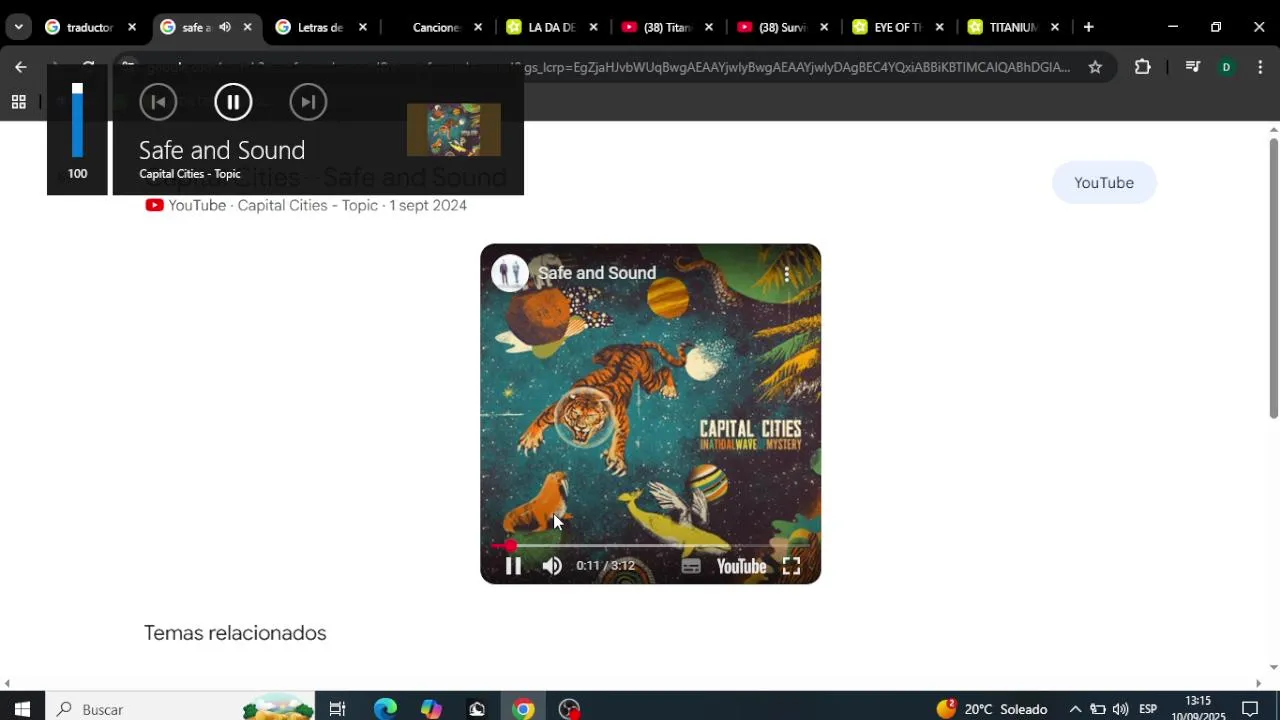Switch input language via ESP indicator

[1148, 709]
